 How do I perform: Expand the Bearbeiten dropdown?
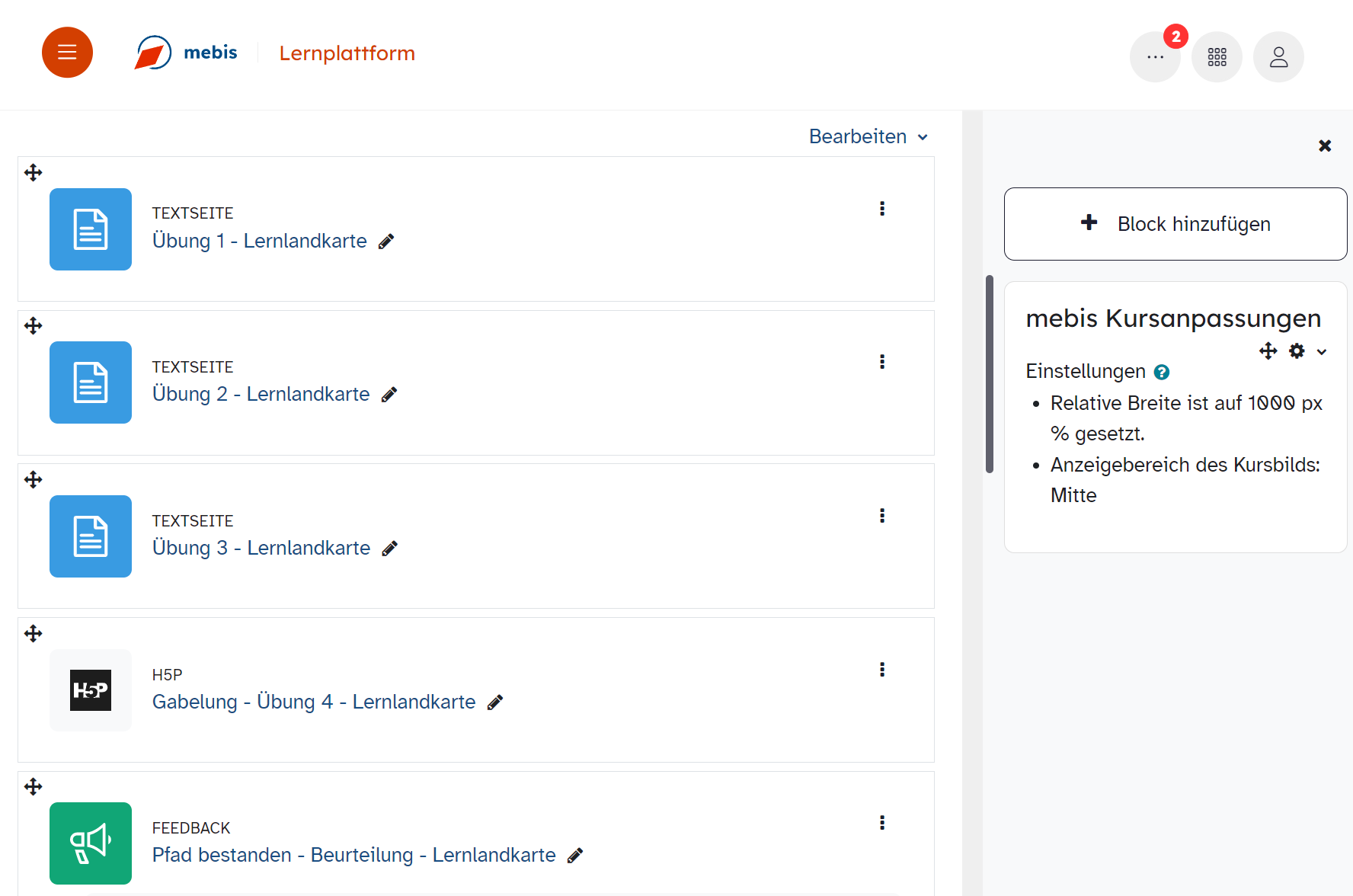point(868,137)
